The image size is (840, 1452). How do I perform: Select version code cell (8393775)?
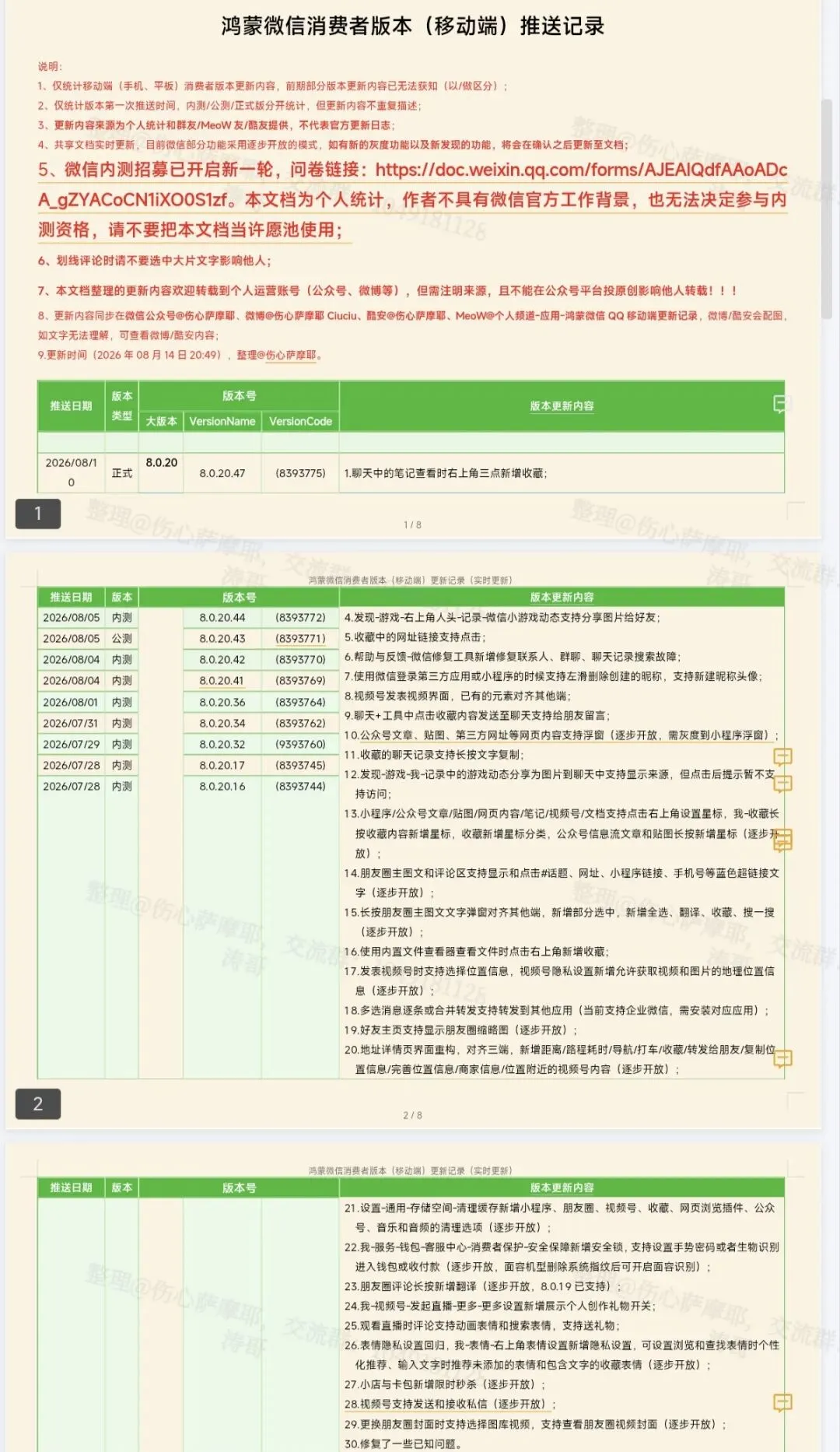coord(300,472)
